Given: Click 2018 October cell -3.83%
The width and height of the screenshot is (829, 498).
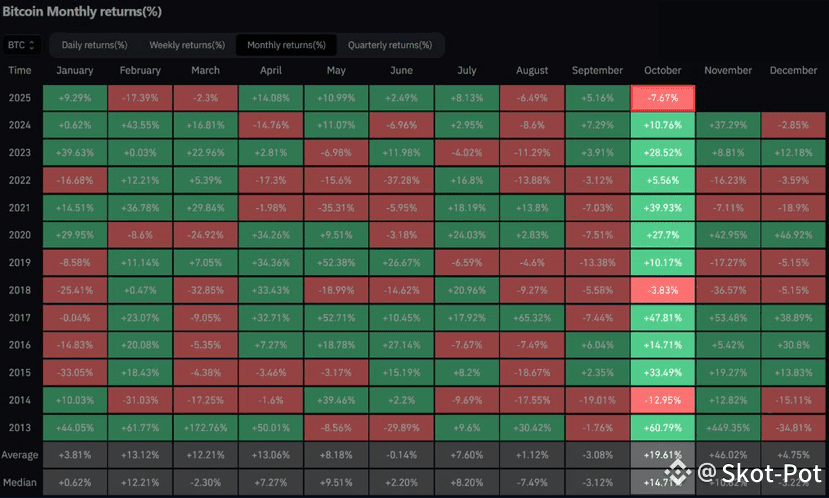Looking at the screenshot, I should click(x=662, y=290).
